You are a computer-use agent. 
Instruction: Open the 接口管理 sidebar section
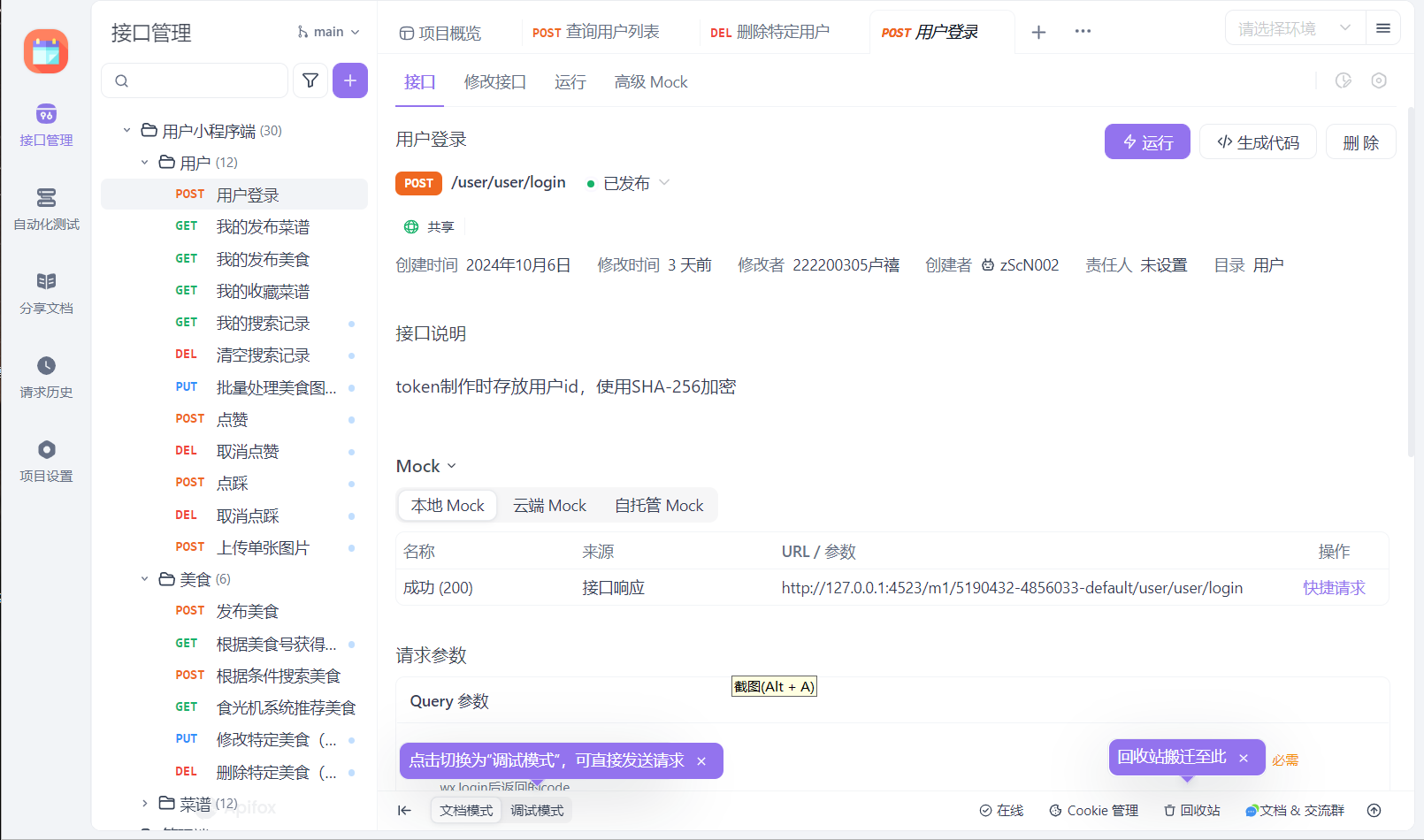pos(46,126)
